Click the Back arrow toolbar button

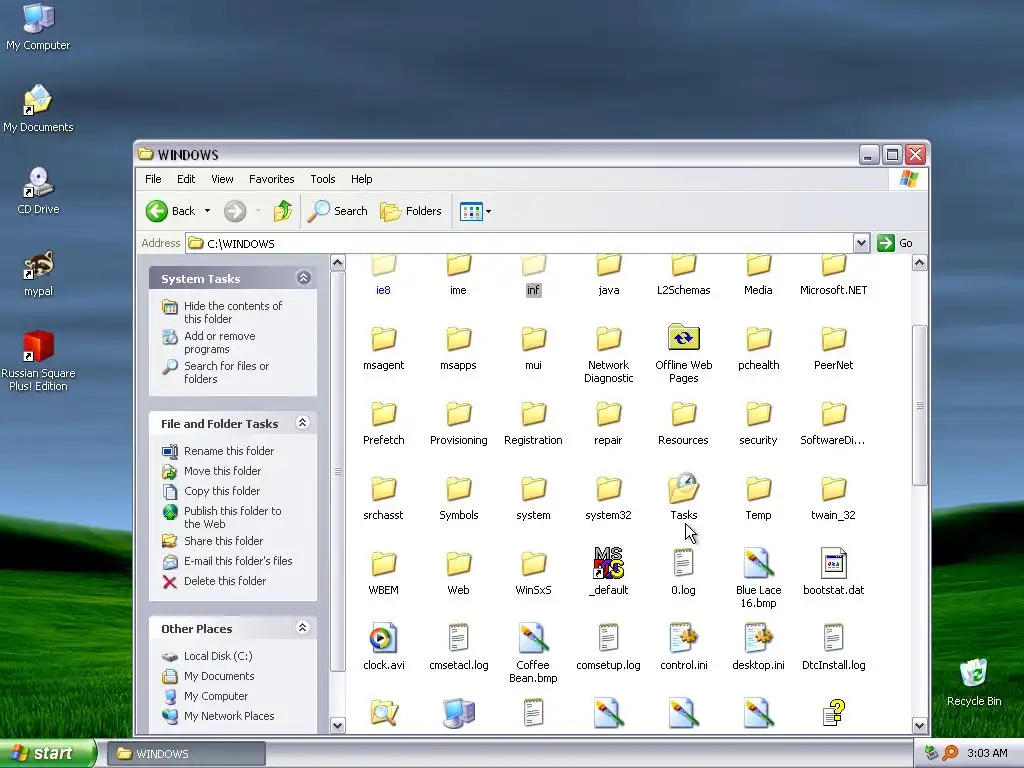pos(171,211)
